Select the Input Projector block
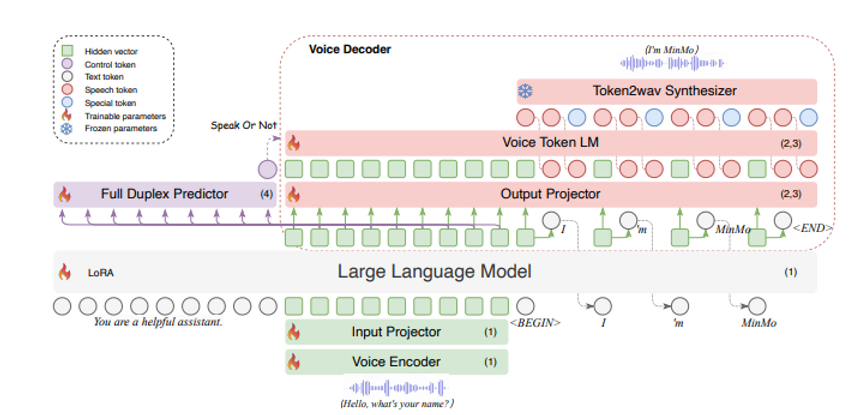861x415 pixels. (396, 332)
